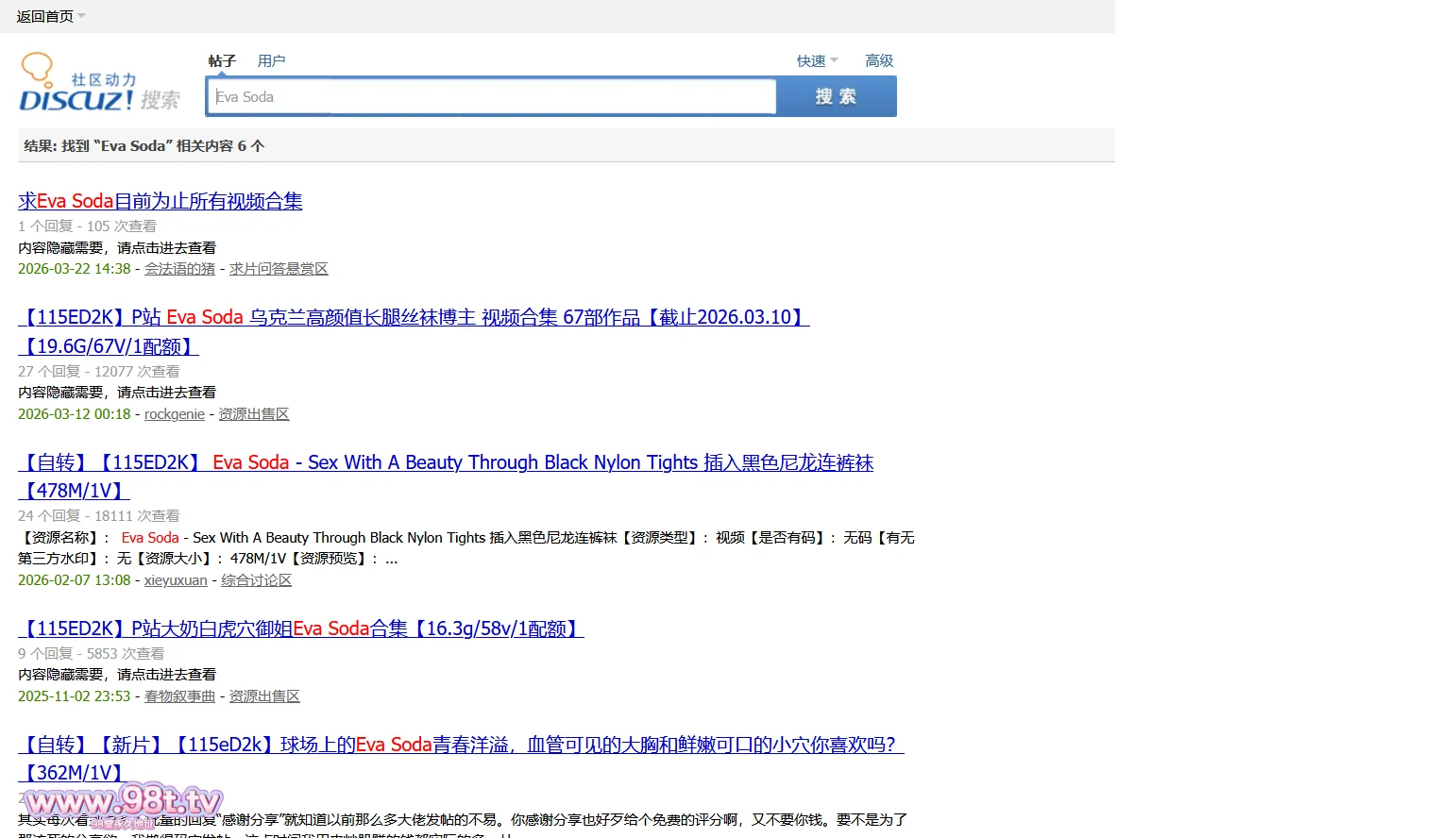View author 会法语的猪 profile
Image resolution: width=1456 pixels, height=838 pixels.
[x=179, y=269]
